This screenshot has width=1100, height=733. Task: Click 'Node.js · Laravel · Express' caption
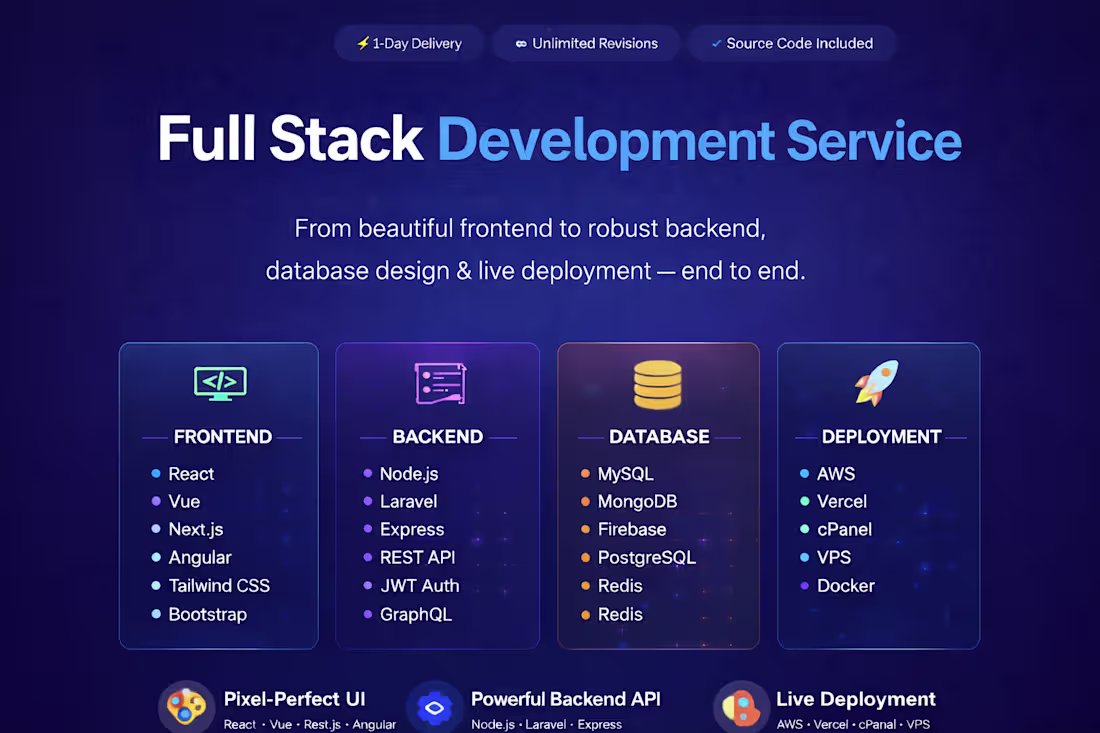coord(546,725)
